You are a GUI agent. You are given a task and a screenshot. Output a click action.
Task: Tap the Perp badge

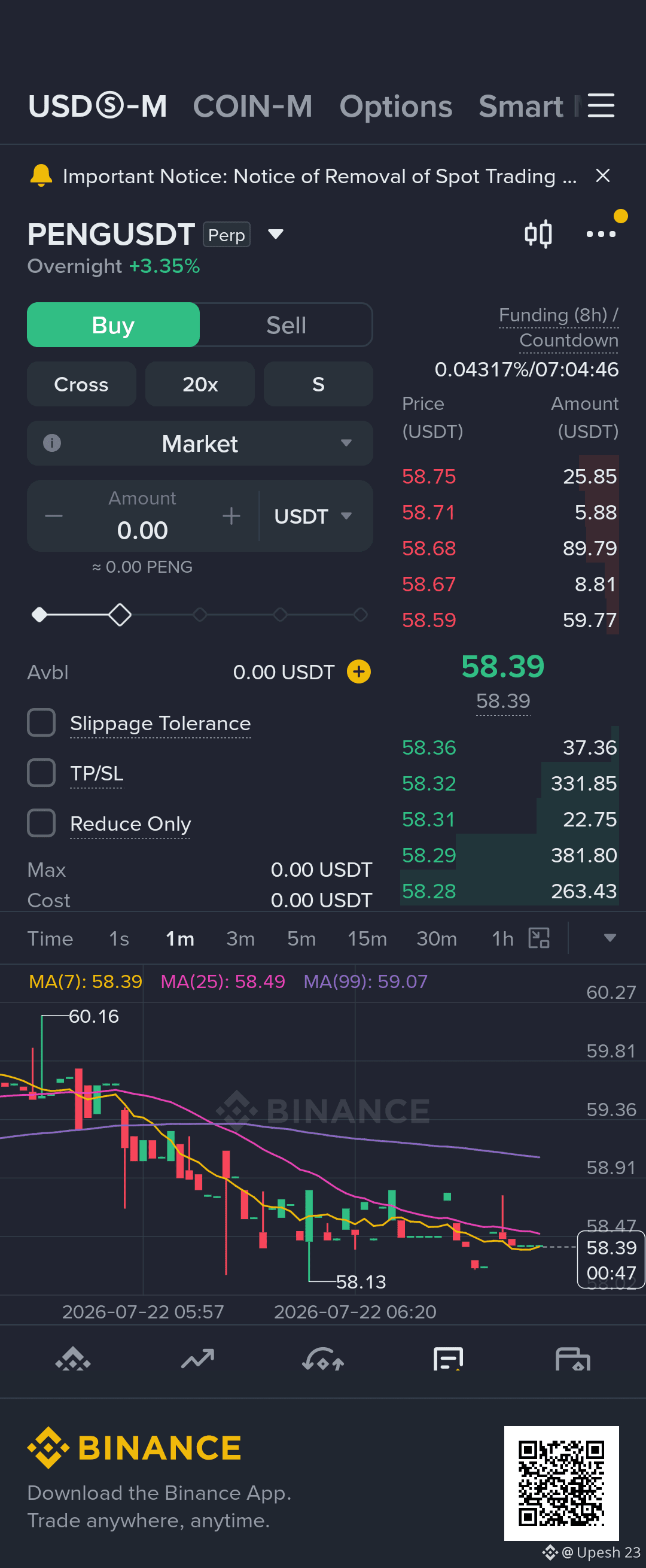(227, 235)
